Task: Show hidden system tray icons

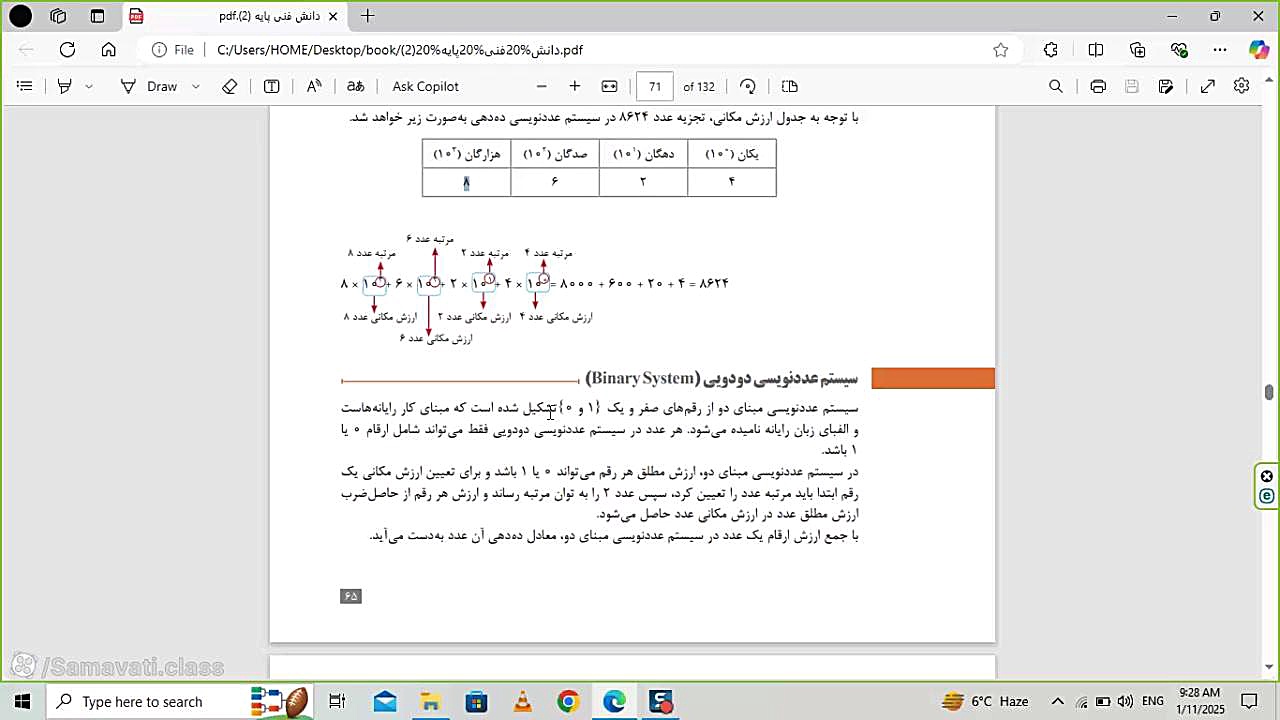Action: click(1057, 702)
